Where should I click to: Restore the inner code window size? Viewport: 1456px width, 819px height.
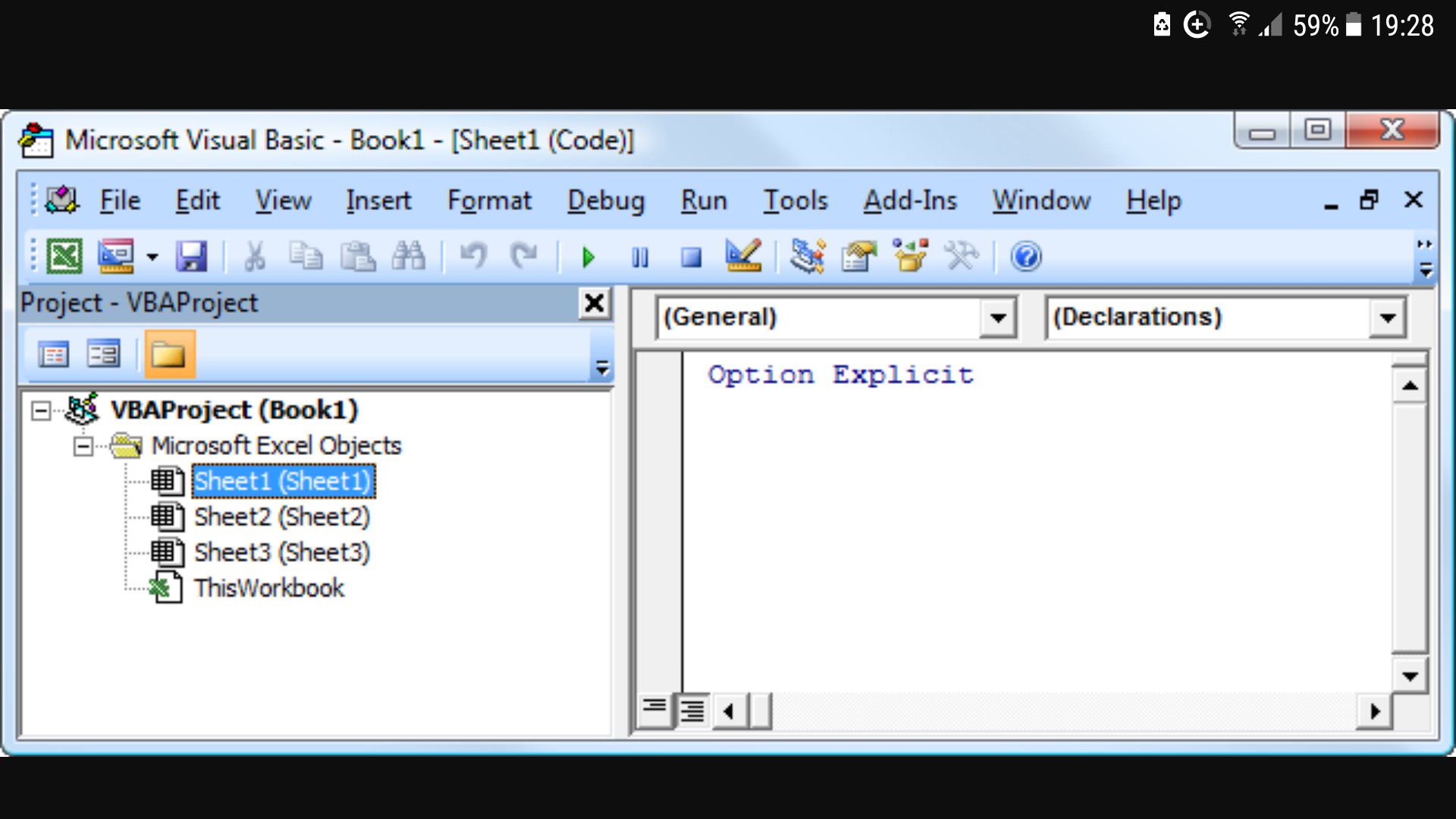click(x=1370, y=200)
